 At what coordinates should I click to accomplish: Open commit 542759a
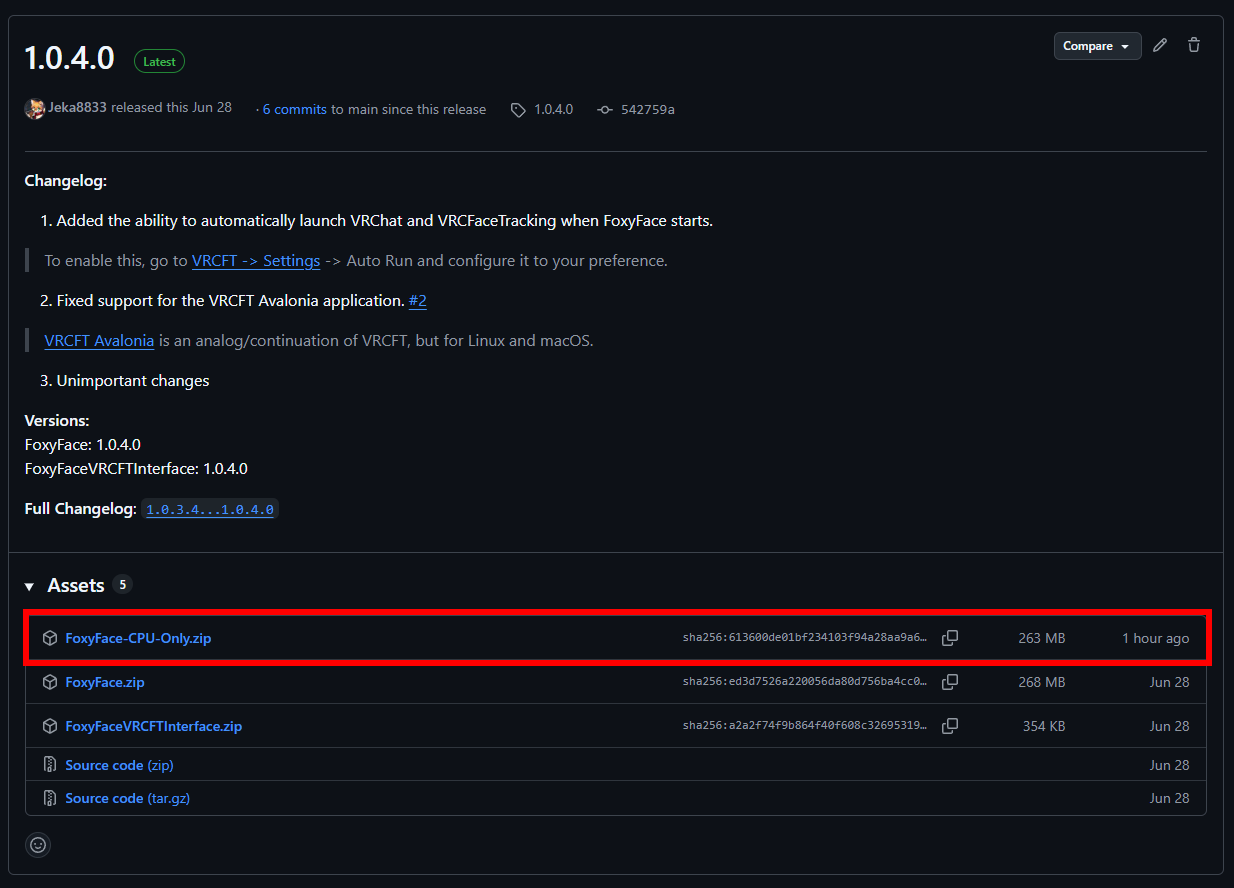pos(646,109)
